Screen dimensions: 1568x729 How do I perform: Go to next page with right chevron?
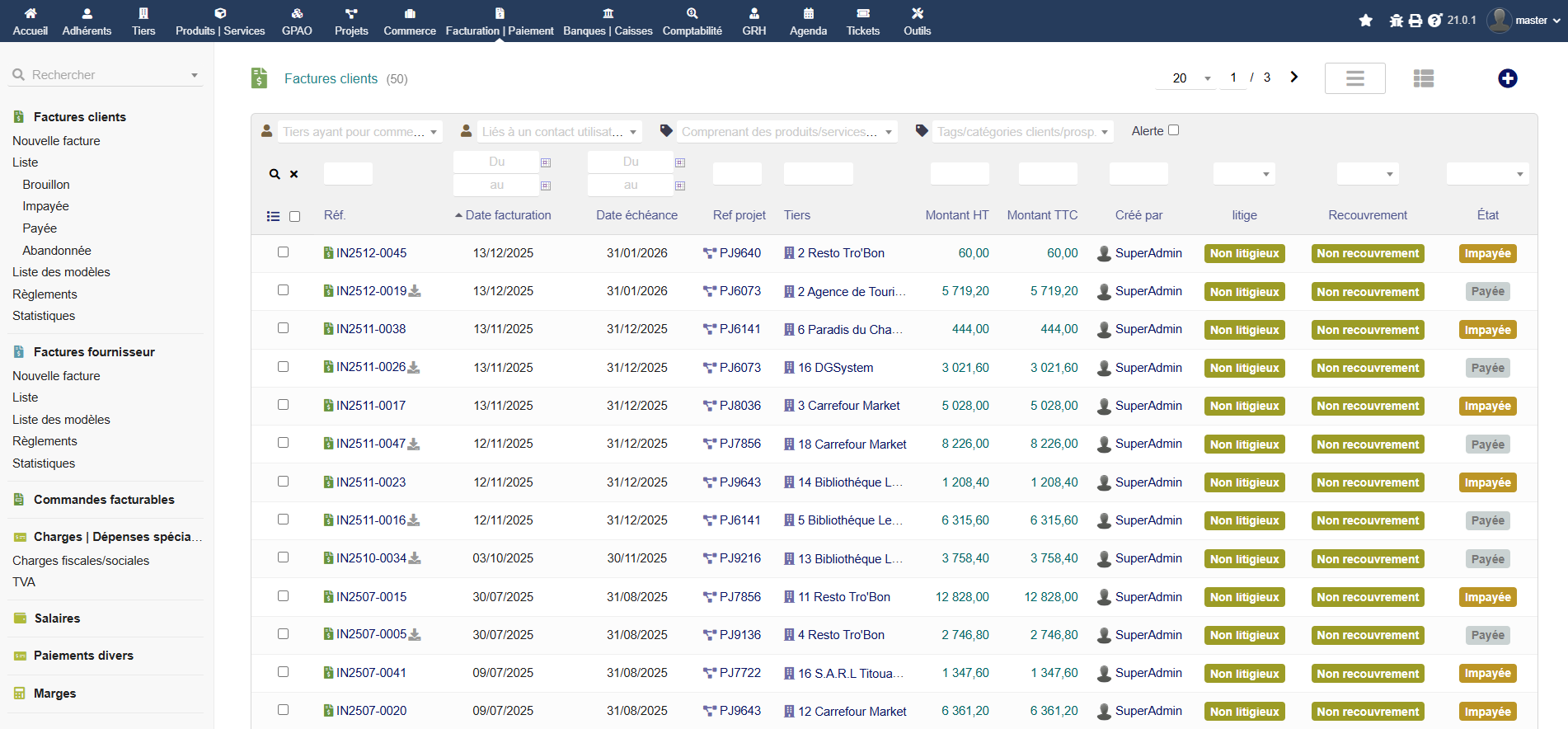[x=1294, y=77]
